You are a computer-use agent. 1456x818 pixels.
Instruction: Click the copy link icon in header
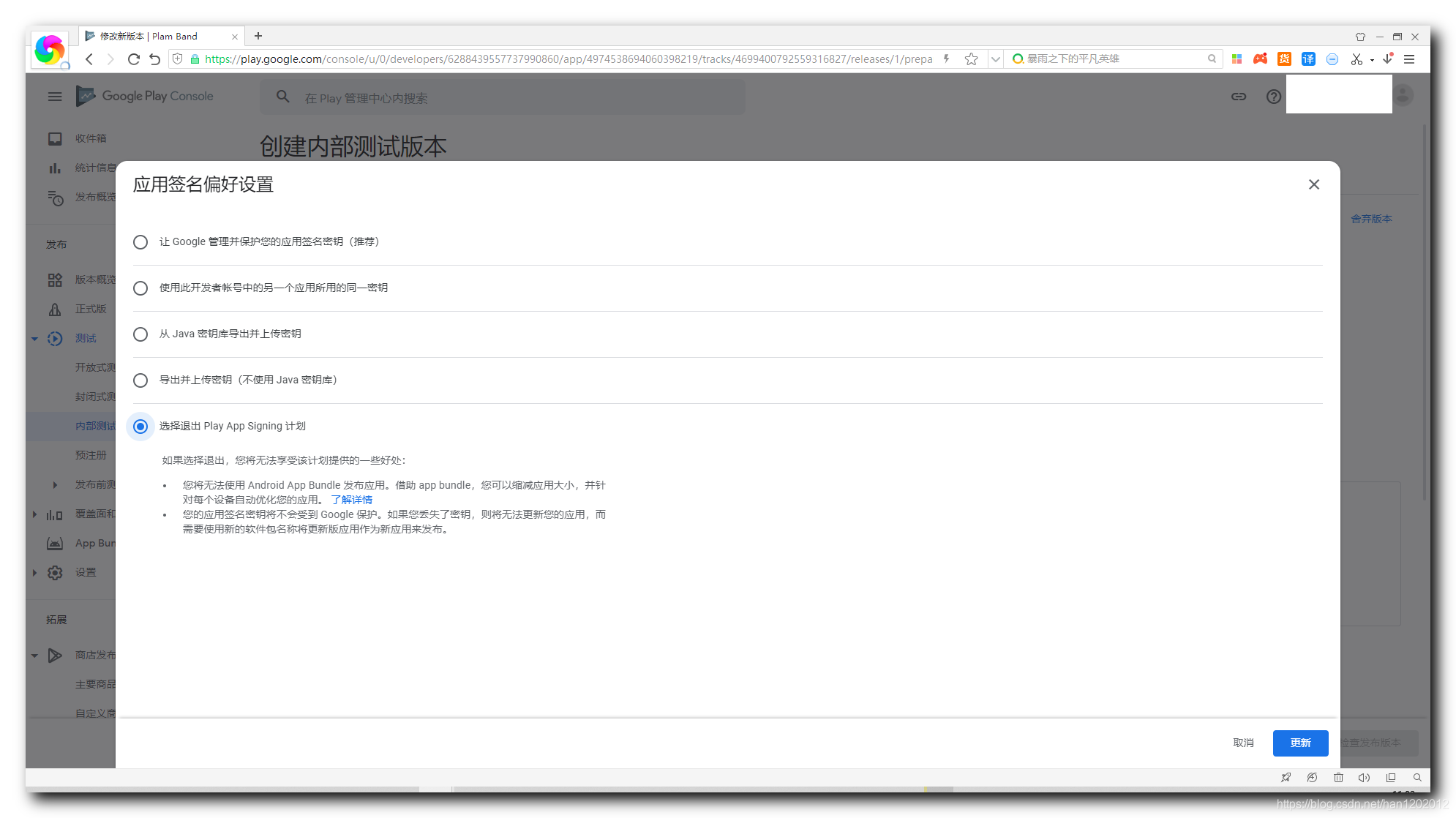click(x=1238, y=97)
